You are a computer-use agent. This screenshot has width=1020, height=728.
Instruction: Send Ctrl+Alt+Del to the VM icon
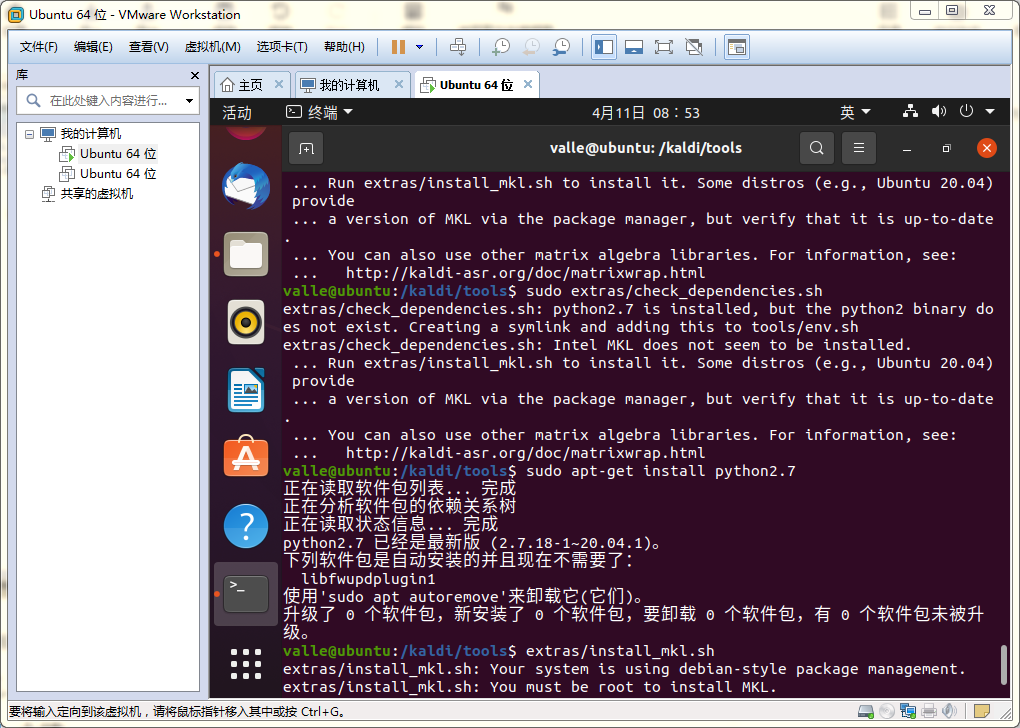click(458, 47)
